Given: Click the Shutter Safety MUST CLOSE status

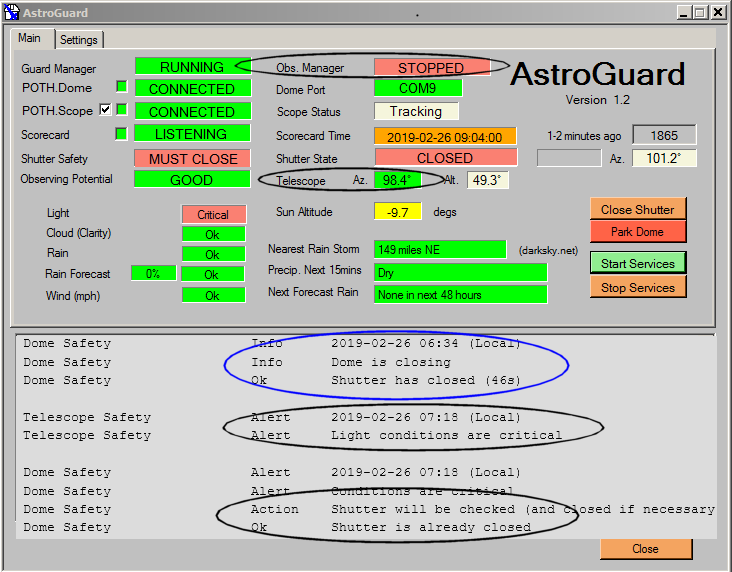Looking at the screenshot, I should (x=192, y=159).
